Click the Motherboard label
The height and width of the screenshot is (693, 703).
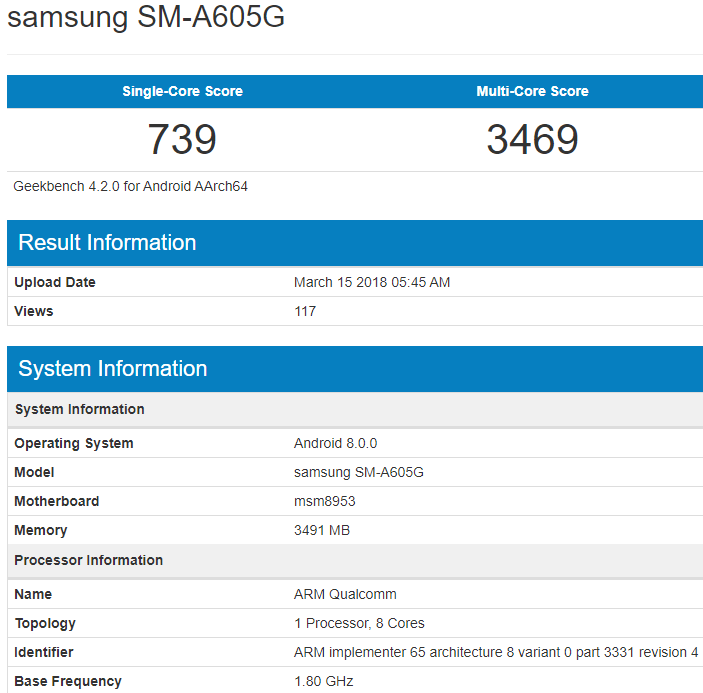click(56, 501)
